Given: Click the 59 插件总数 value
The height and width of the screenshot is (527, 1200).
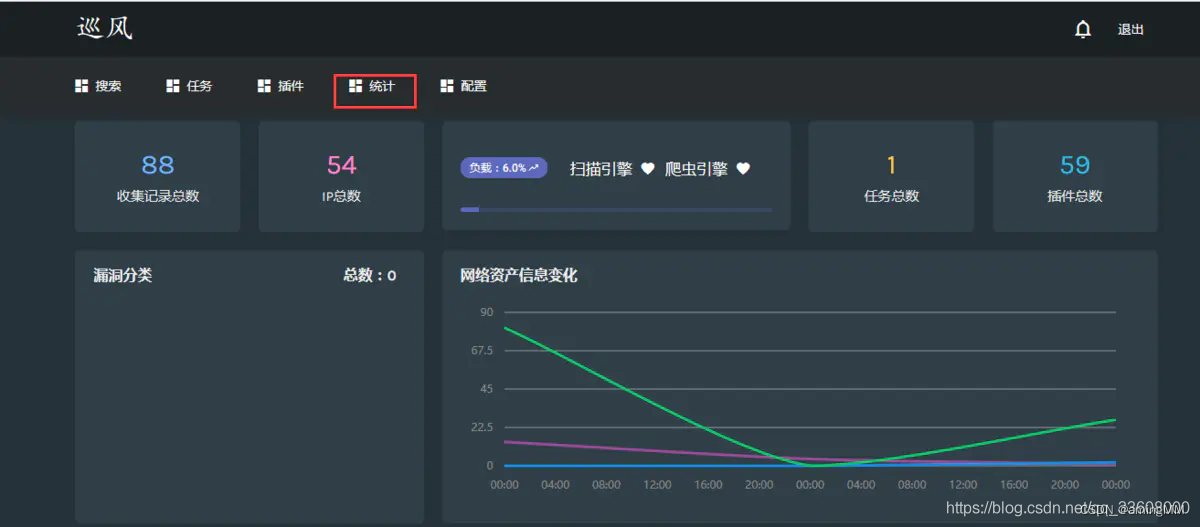Looking at the screenshot, I should point(1075,165).
